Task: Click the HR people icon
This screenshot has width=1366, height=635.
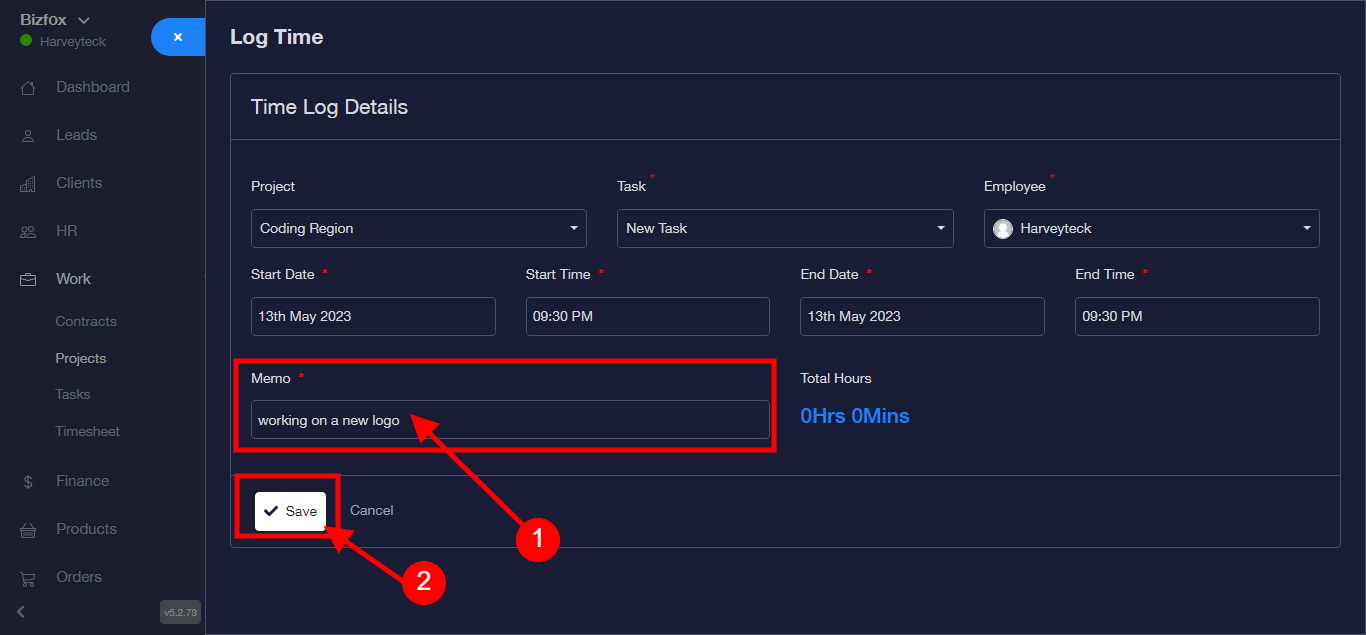Action: [x=28, y=232]
